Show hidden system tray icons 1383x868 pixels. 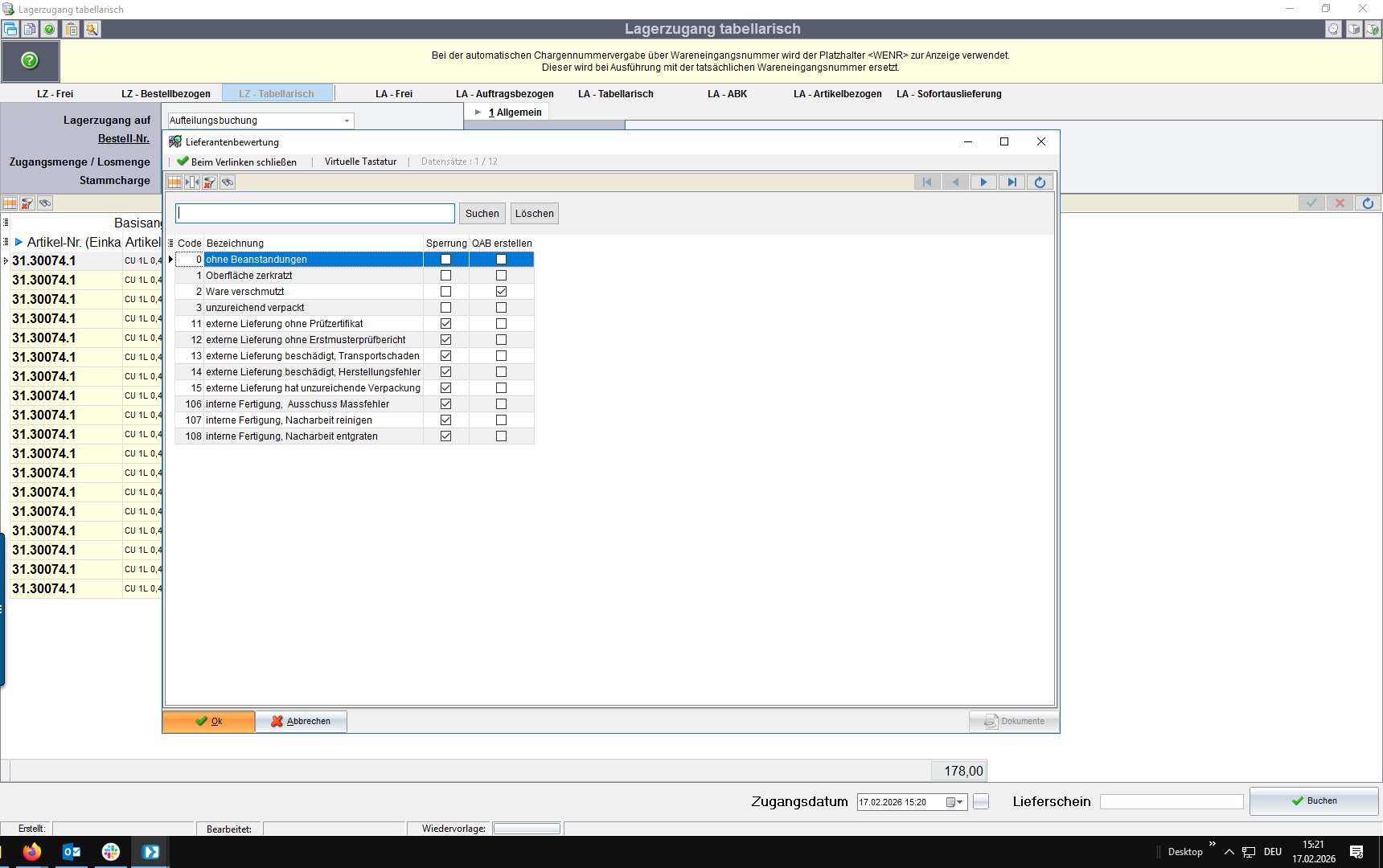(1229, 852)
